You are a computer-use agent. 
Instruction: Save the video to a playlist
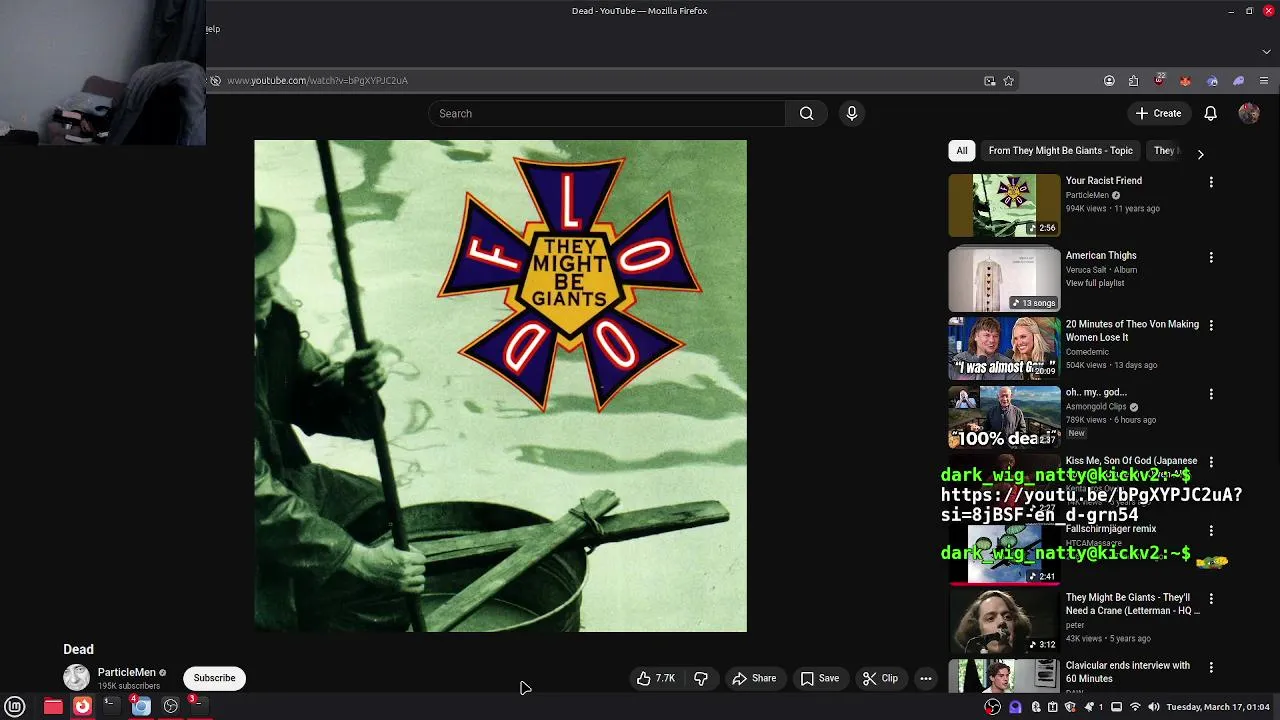(820, 678)
